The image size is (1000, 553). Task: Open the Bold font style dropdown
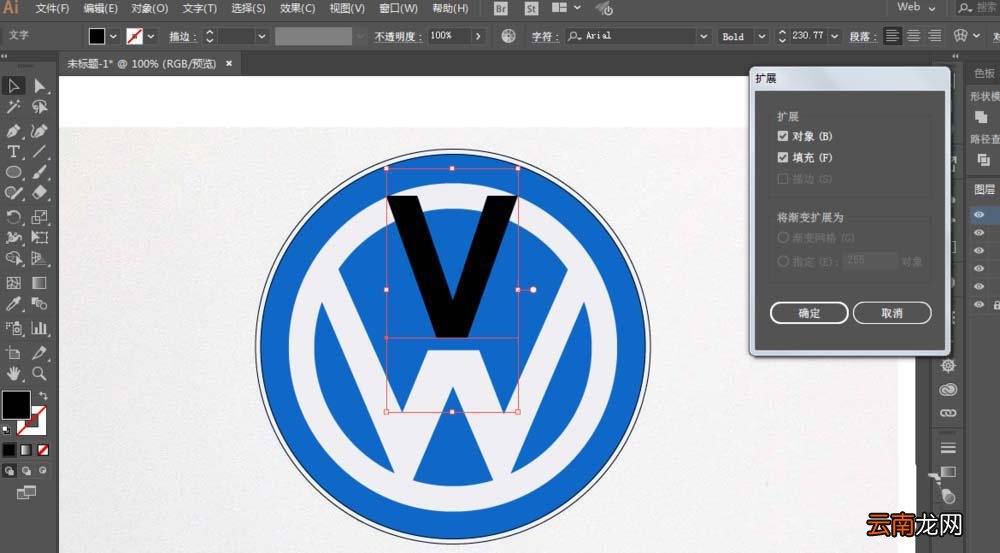click(761, 36)
